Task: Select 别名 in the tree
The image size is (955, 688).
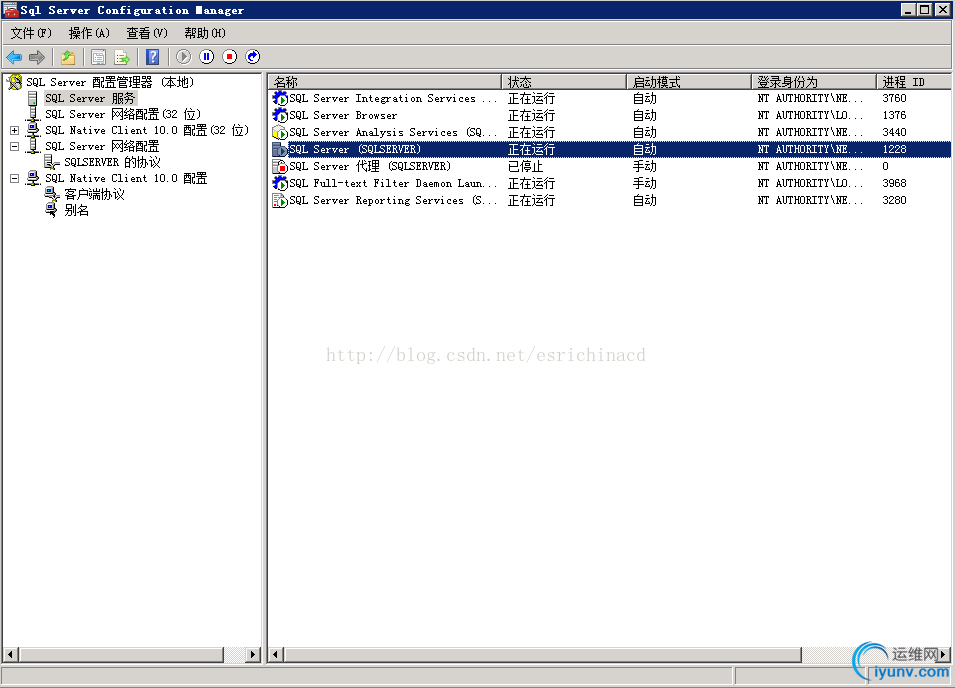Action: click(x=76, y=210)
